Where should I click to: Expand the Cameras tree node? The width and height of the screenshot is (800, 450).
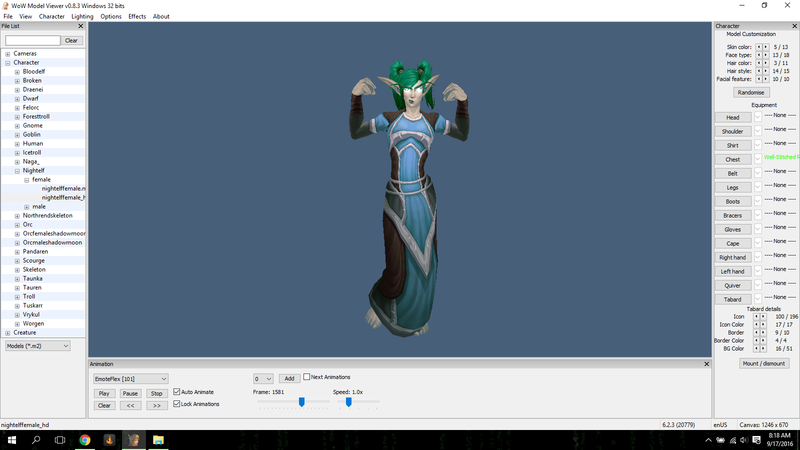click(x=8, y=54)
